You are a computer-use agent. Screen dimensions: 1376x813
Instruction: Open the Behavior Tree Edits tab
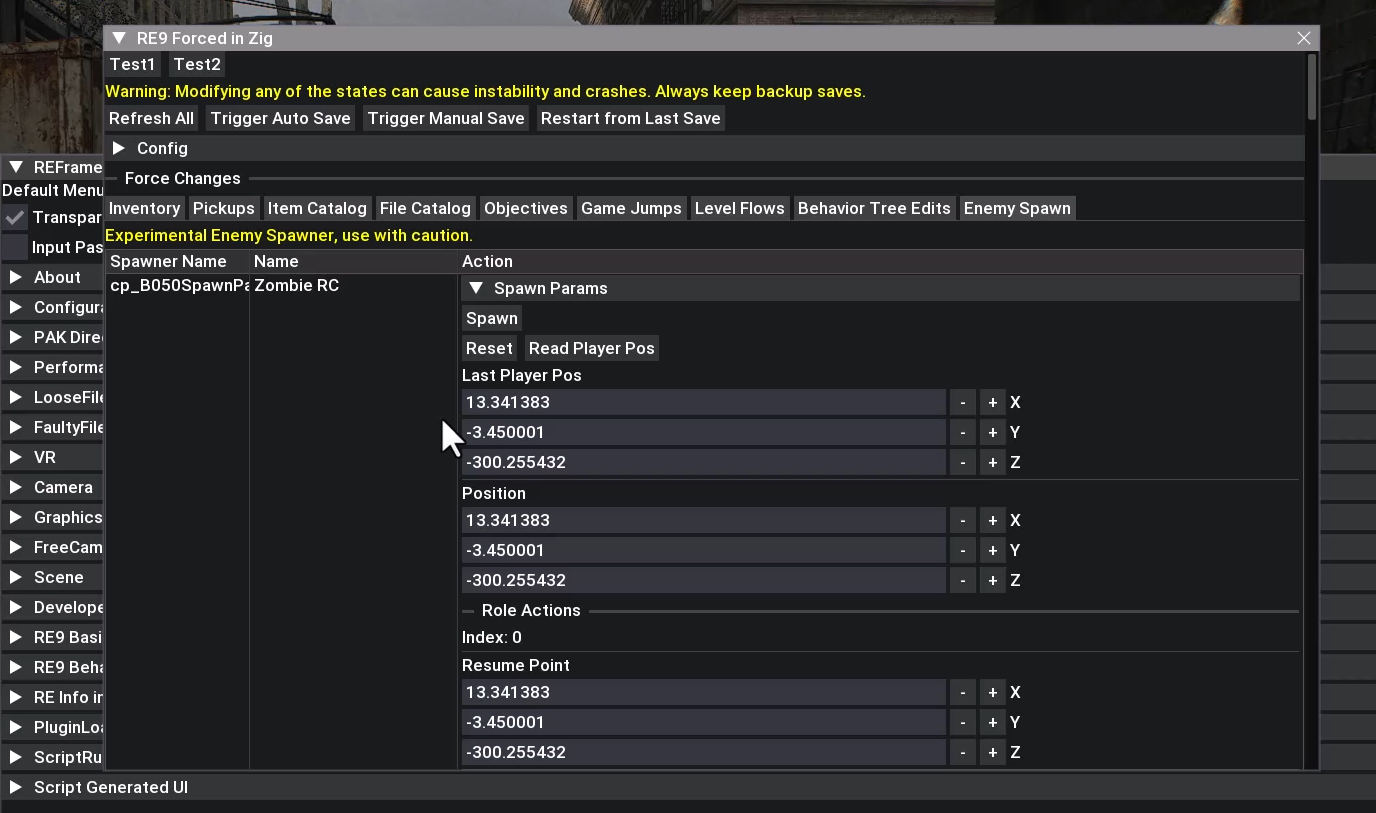pos(874,208)
